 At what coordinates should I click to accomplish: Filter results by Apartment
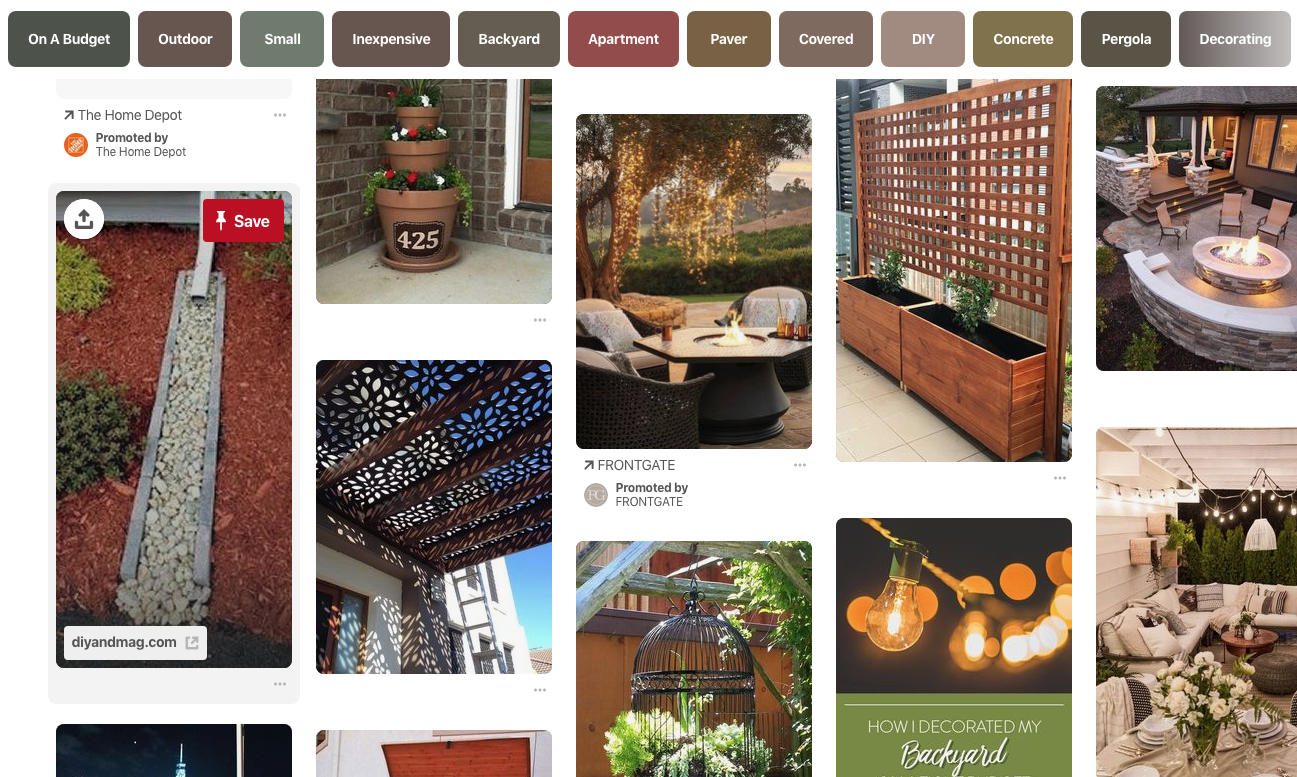[x=624, y=39]
